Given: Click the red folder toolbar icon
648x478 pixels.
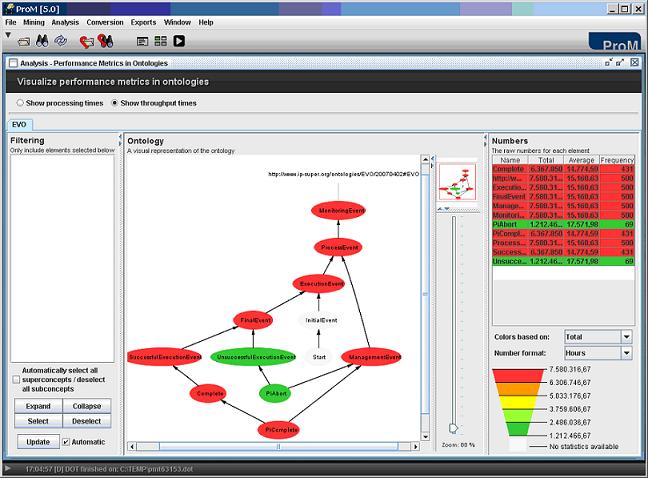Looking at the screenshot, I should pyautogui.click(x=87, y=41).
